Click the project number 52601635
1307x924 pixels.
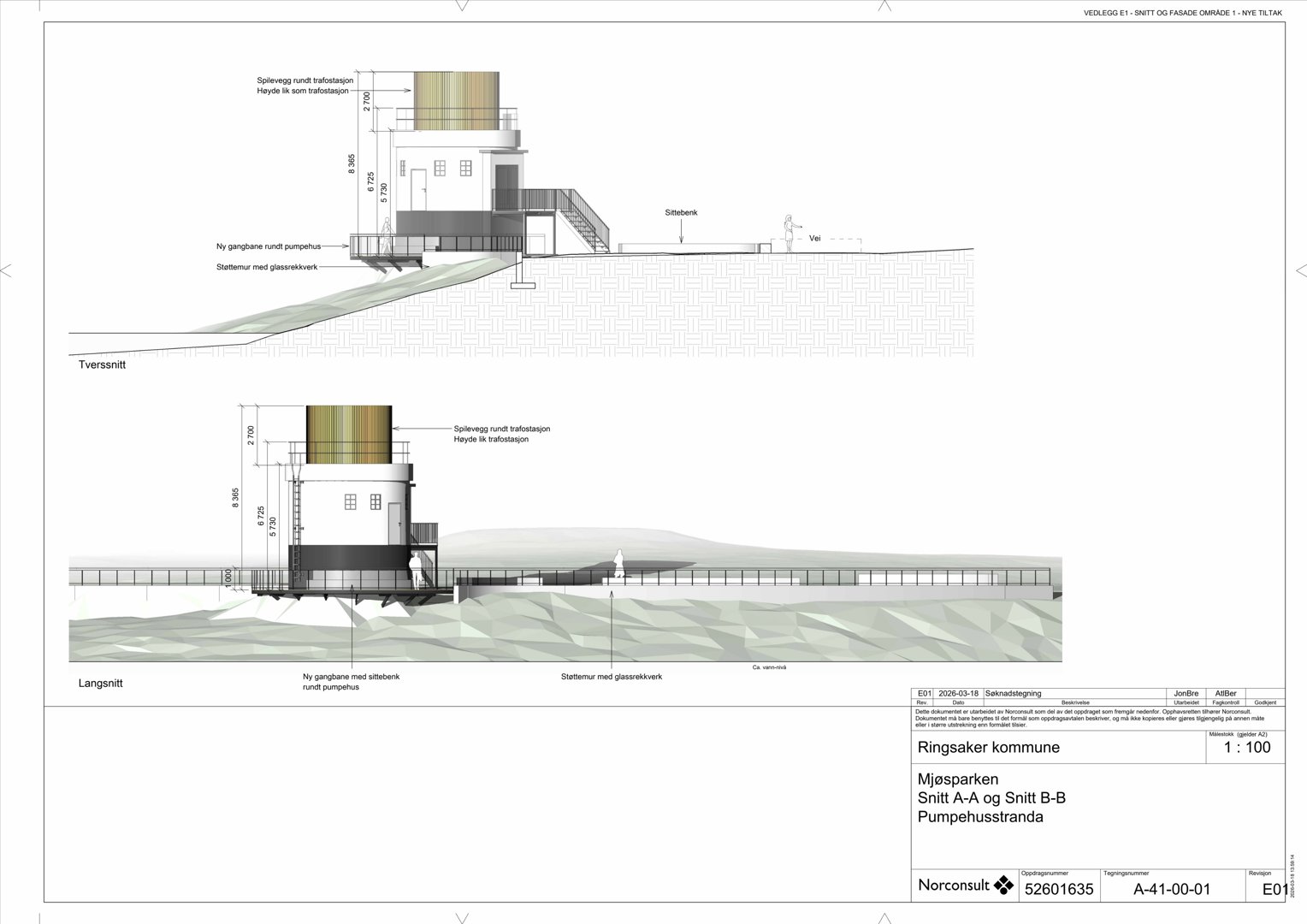coord(1059,889)
